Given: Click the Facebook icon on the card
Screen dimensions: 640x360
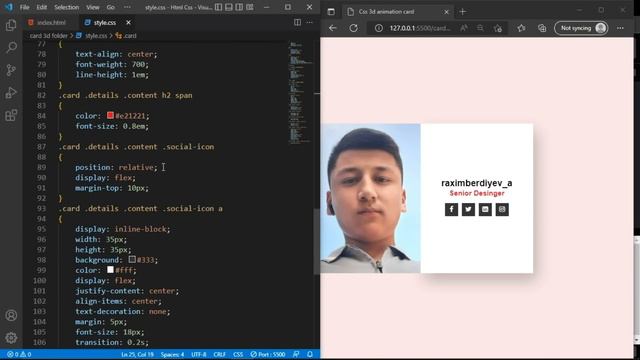Looking at the screenshot, I should point(451,209).
